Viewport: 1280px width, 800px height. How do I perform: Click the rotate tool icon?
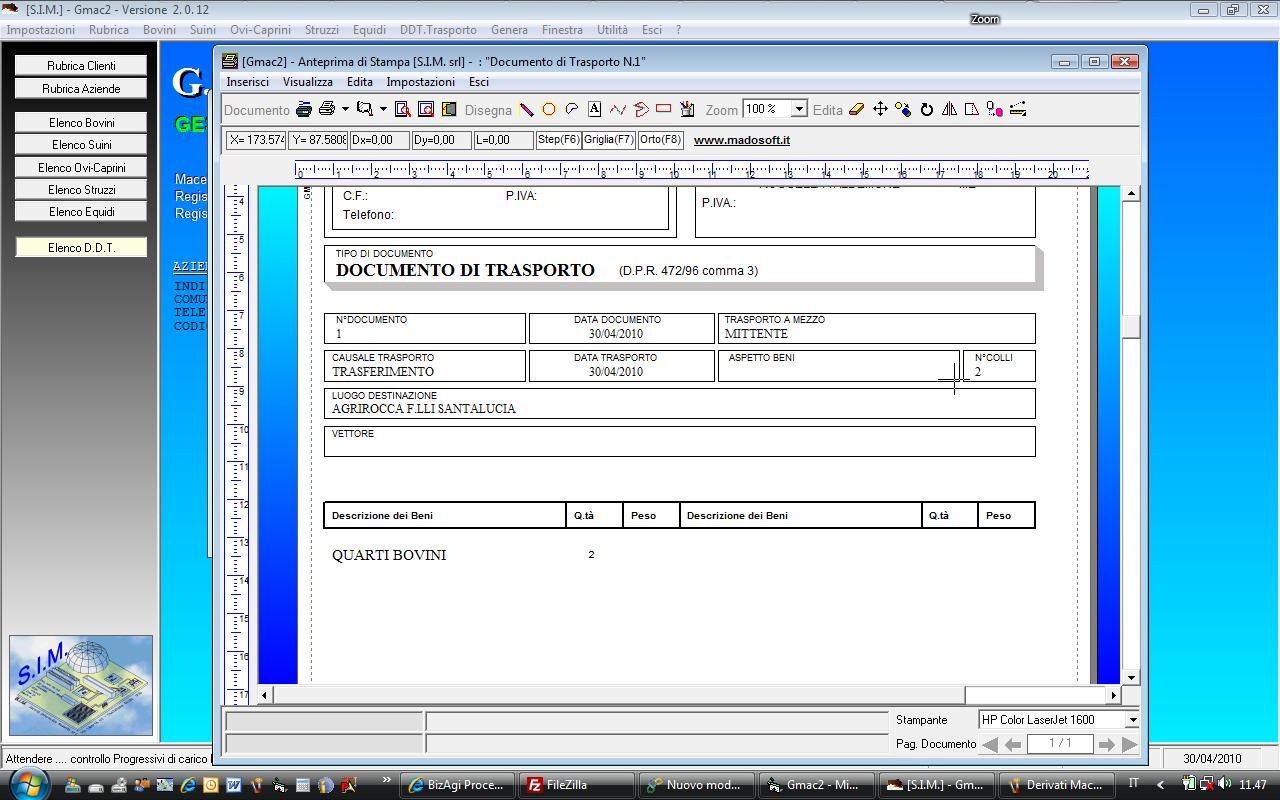tap(927, 109)
